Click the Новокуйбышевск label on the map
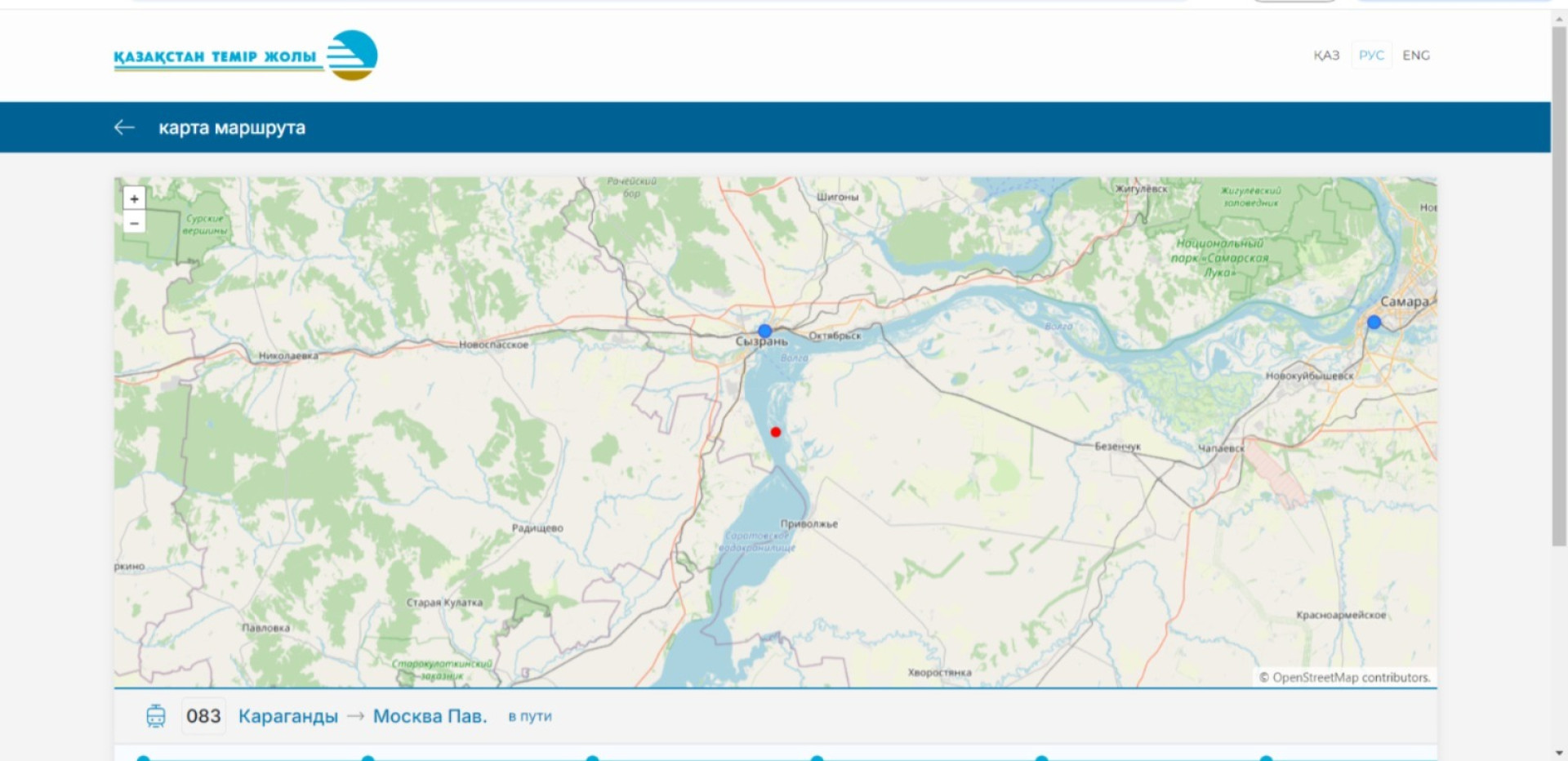1568x761 pixels. (1309, 376)
